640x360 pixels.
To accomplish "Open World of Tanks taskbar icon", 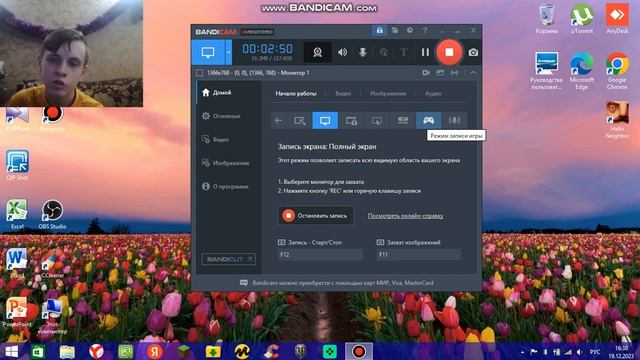I will [300, 351].
